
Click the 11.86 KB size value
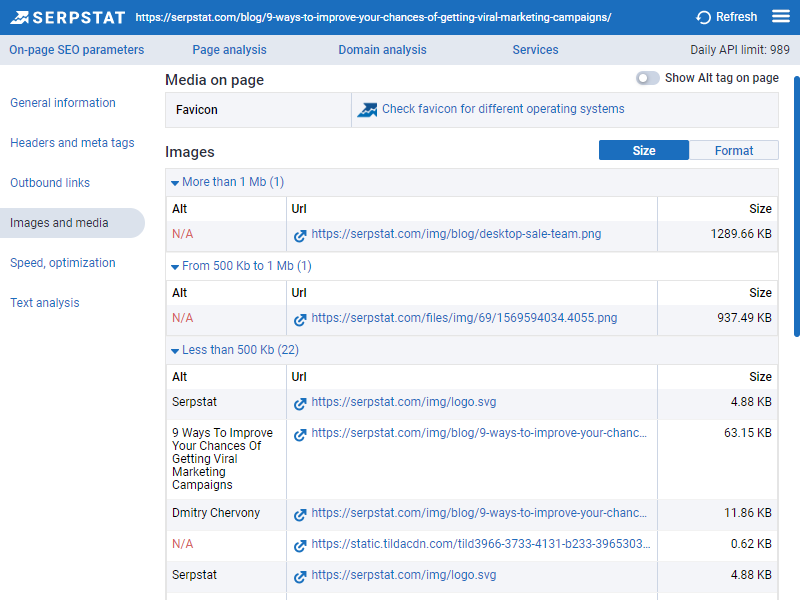(747, 513)
